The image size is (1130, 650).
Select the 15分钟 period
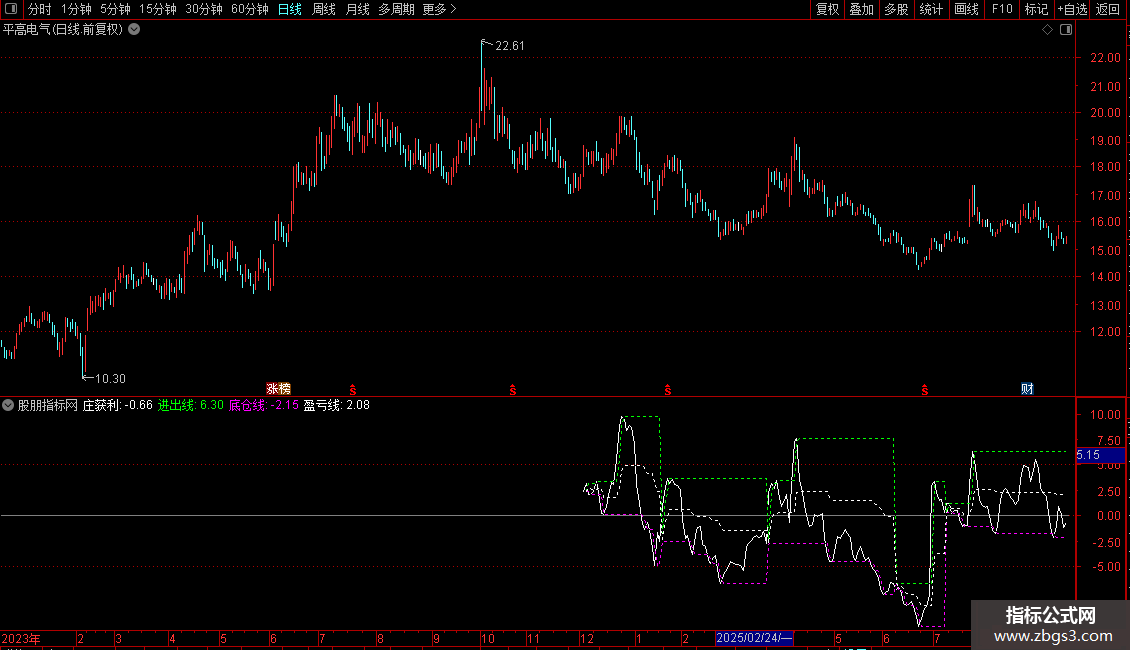pos(157,9)
